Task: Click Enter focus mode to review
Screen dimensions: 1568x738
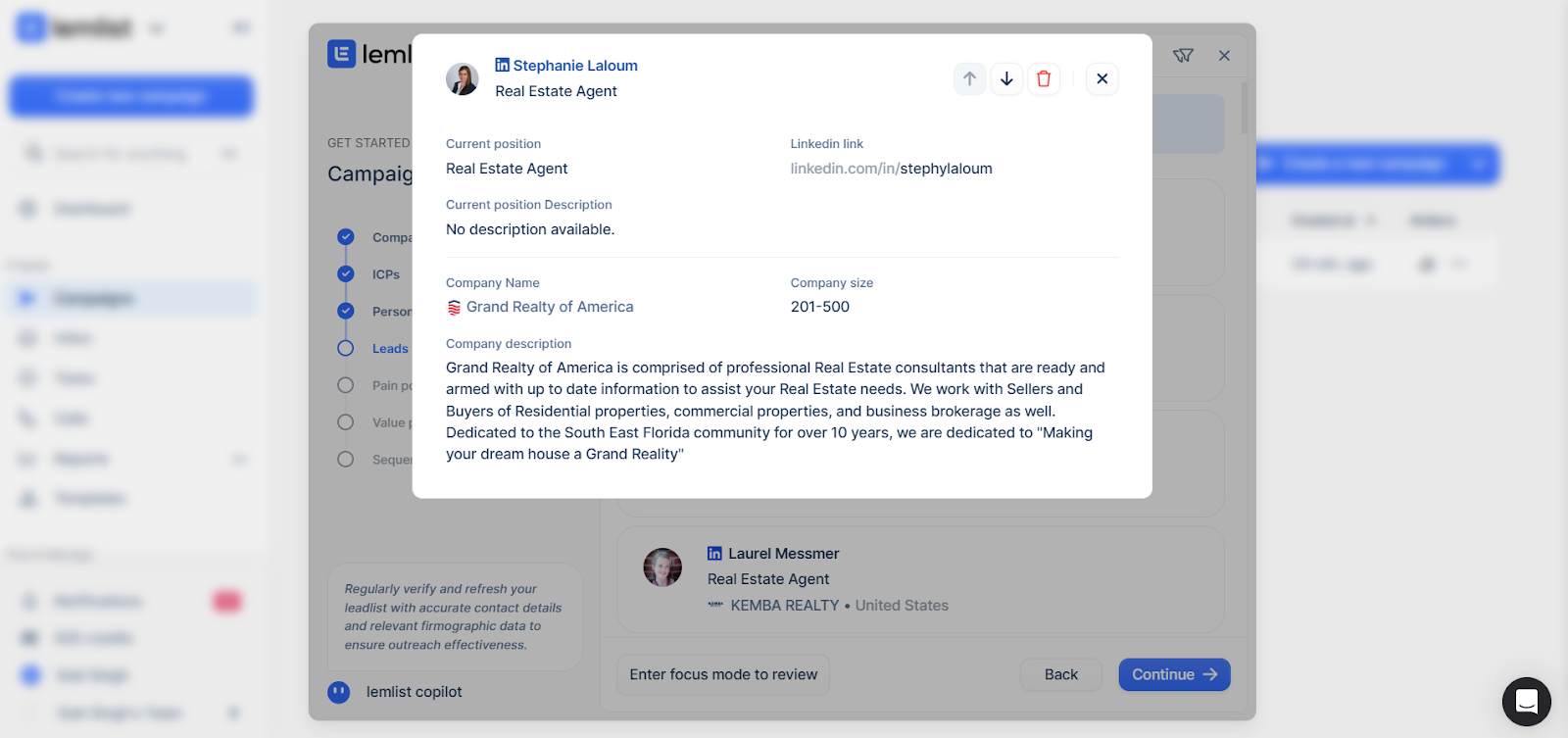Action: [723, 674]
